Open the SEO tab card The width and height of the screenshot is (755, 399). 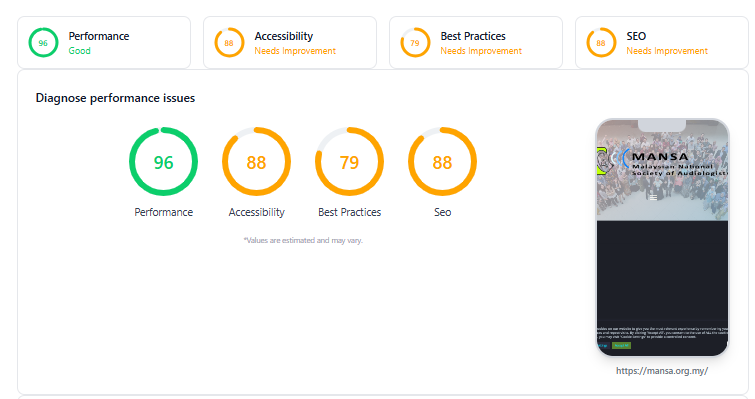[x=662, y=42]
